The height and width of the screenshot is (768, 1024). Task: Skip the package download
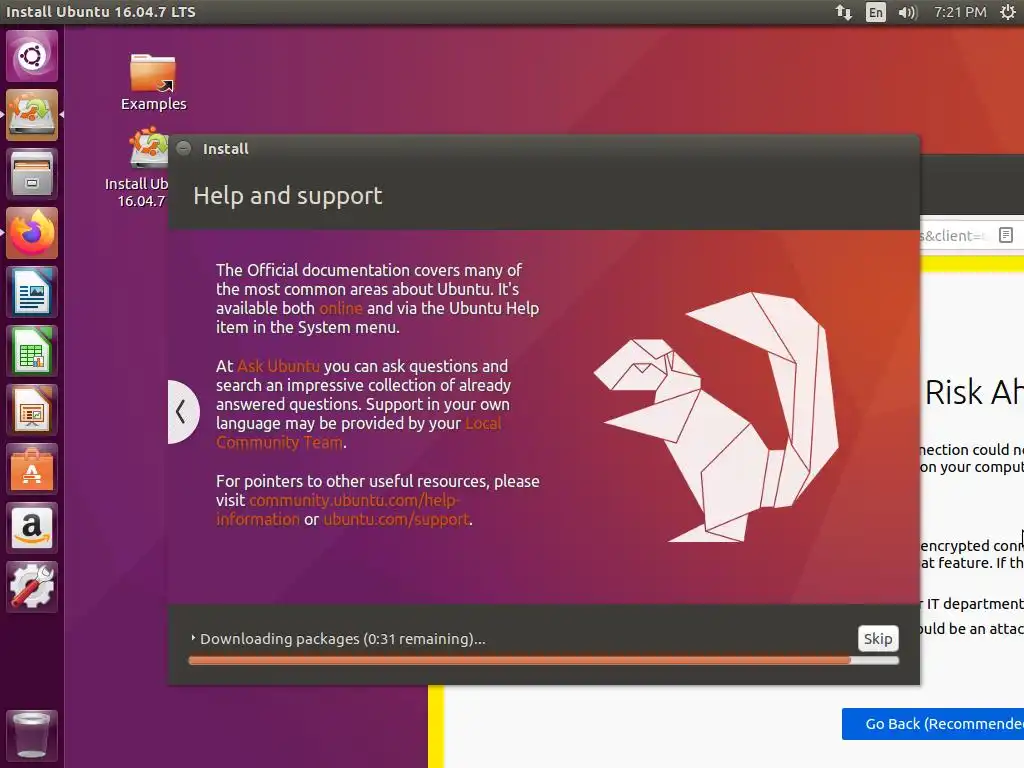878,639
